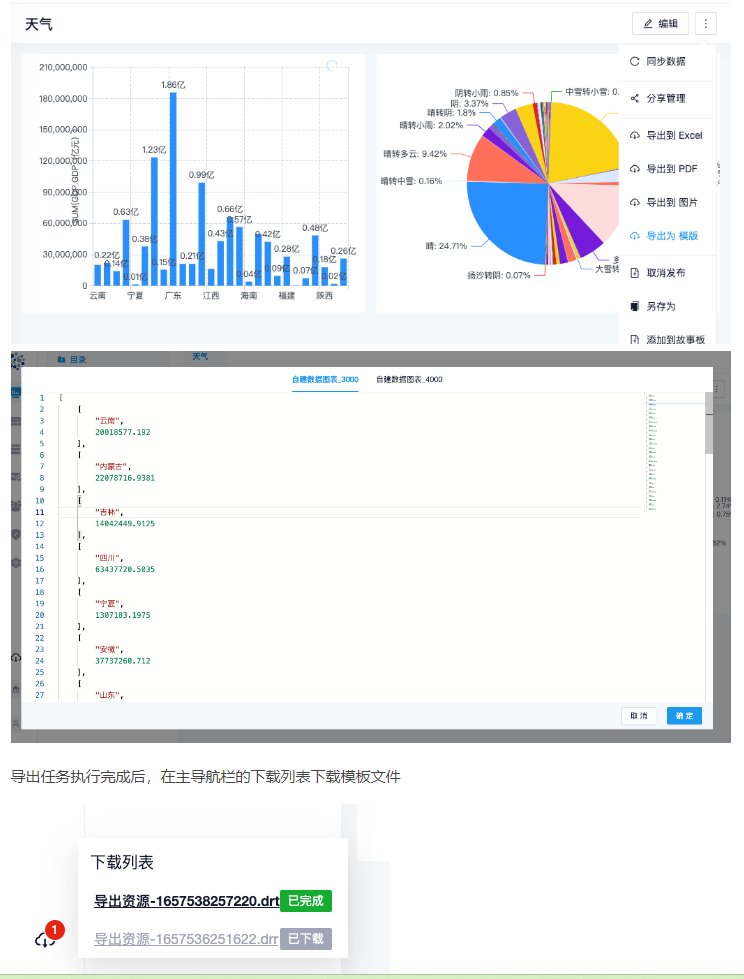
Task: Open the three-dot more options menu
Action: [706, 24]
